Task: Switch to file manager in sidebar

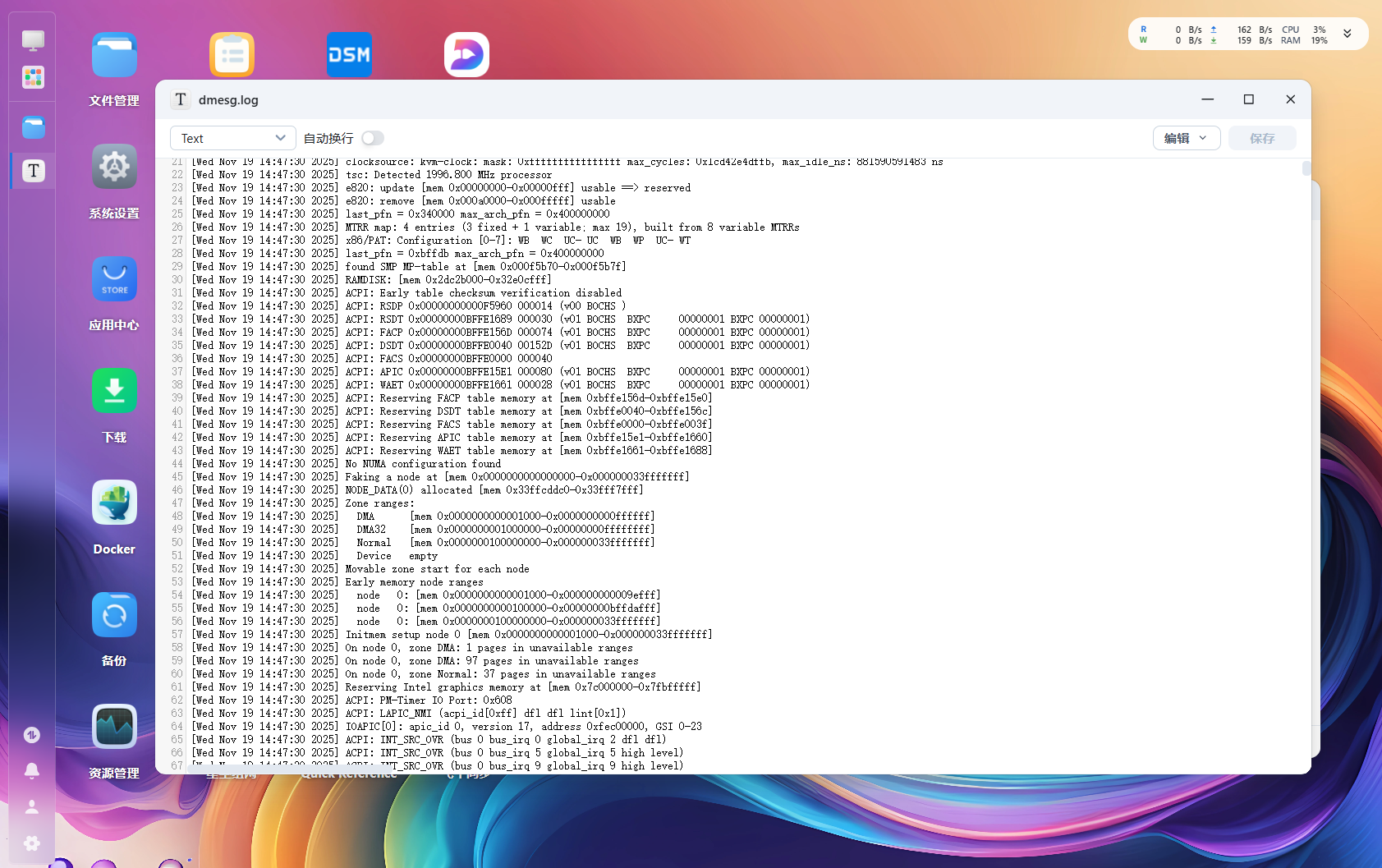Action: (x=33, y=127)
